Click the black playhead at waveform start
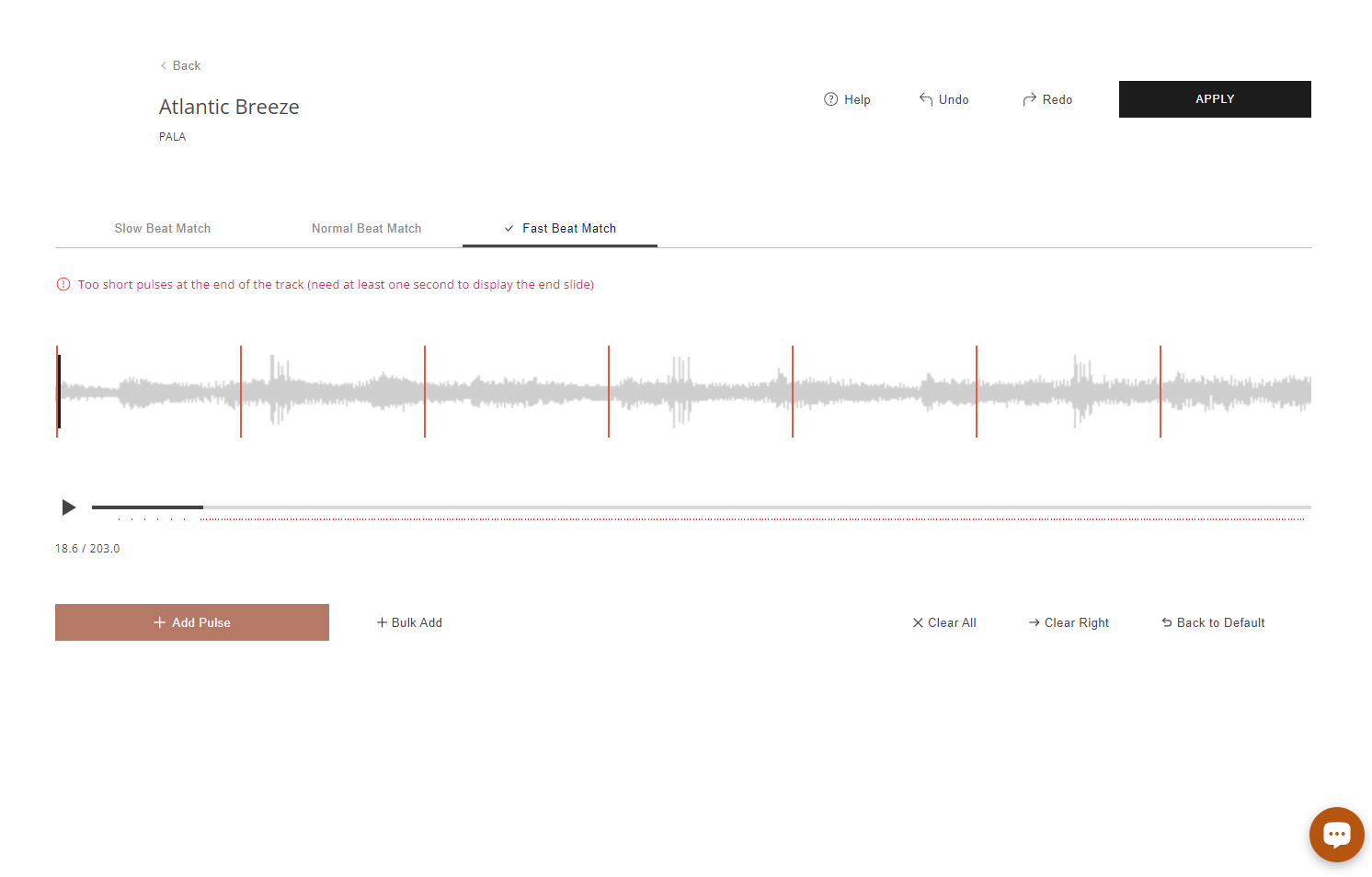The image size is (1372, 877). coord(59,392)
